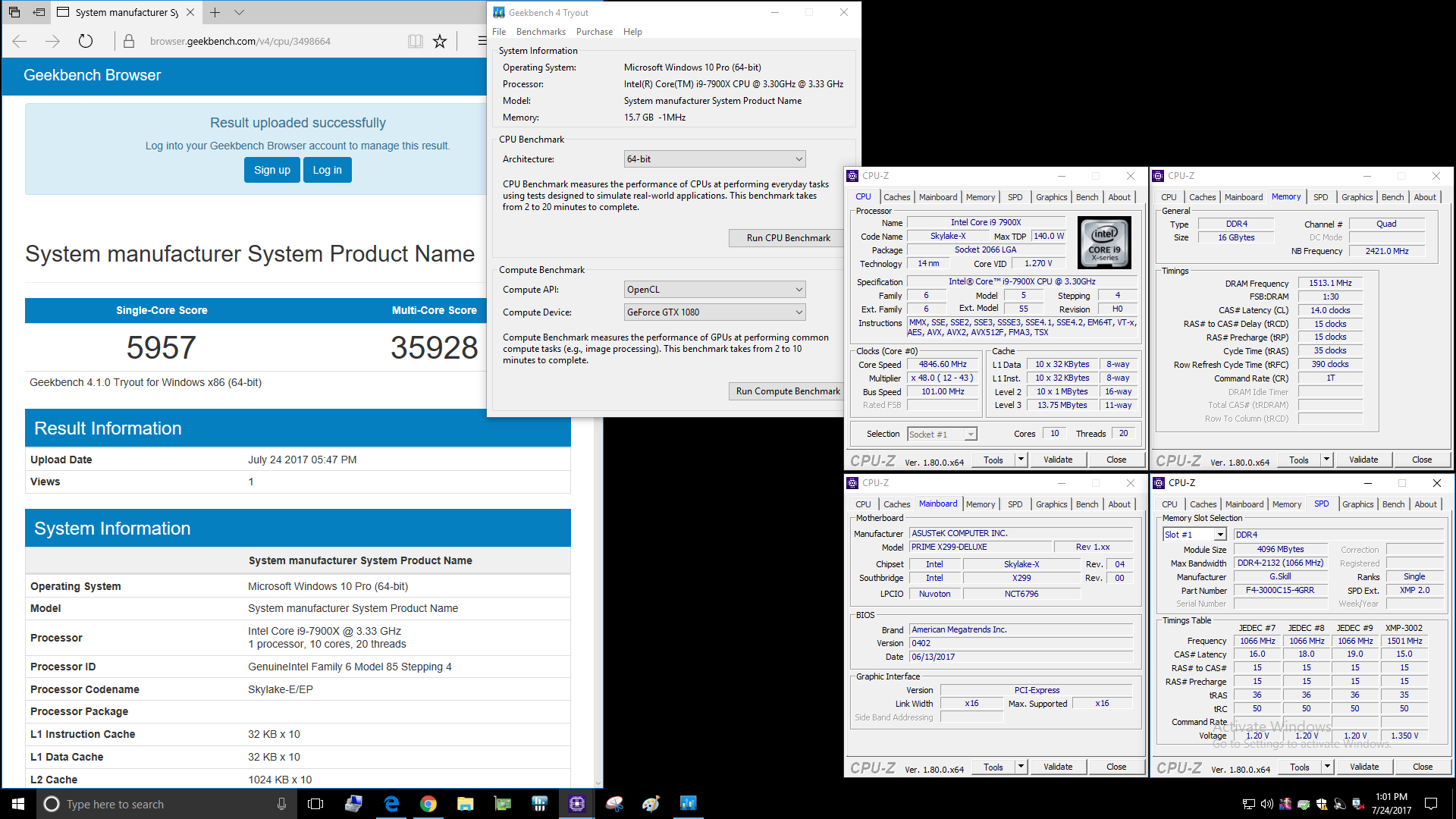Click the network tray icon
The height and width of the screenshot is (819, 1456).
point(1248,804)
